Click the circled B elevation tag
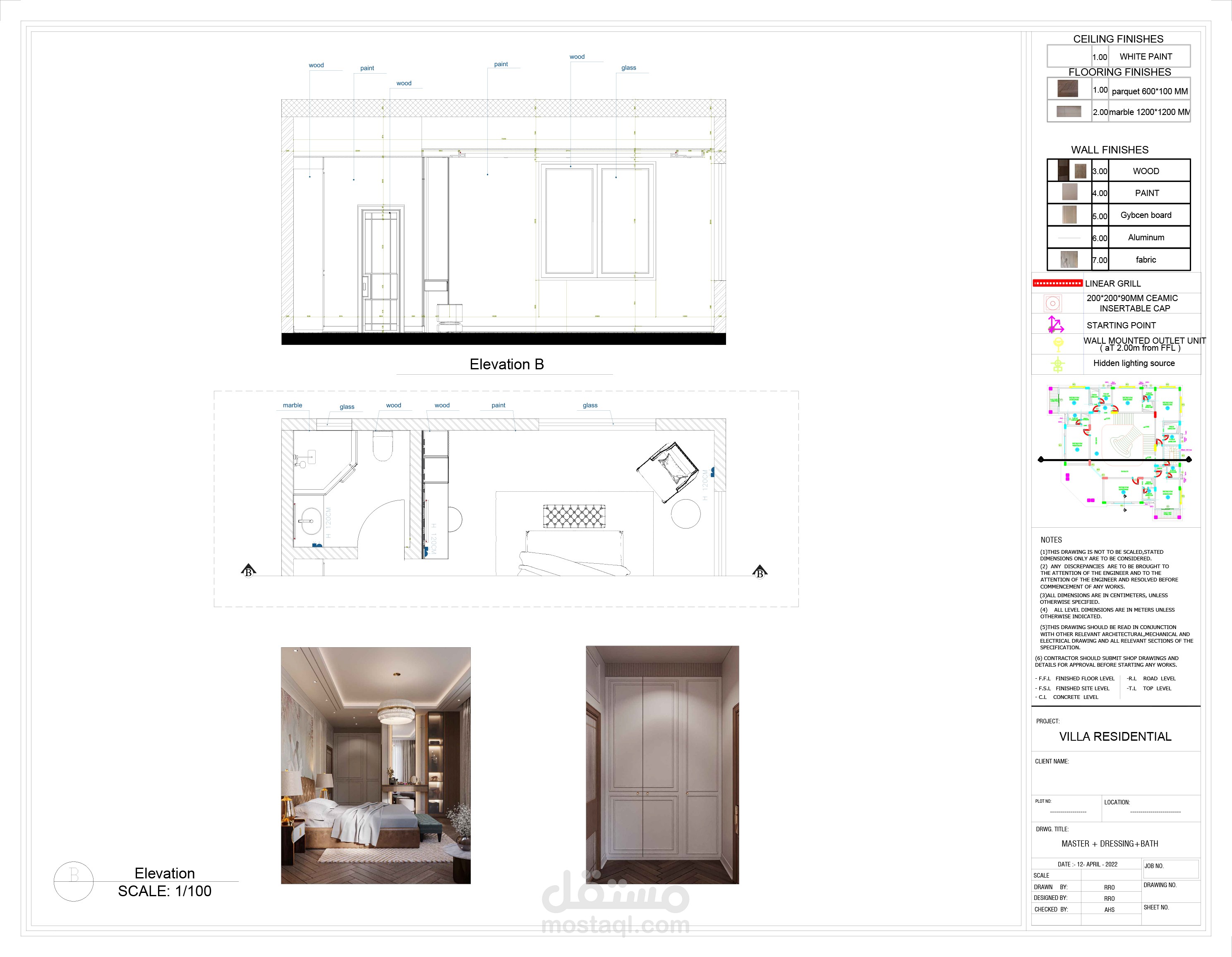Viewport: 1232px width, 957px height. click(73, 881)
